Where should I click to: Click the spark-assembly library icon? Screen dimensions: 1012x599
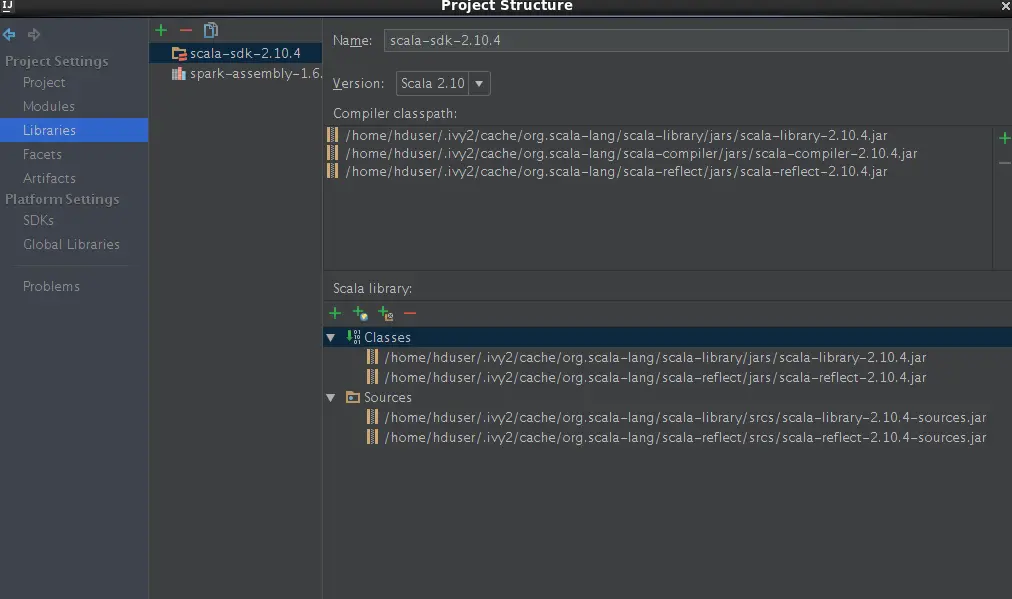179,74
